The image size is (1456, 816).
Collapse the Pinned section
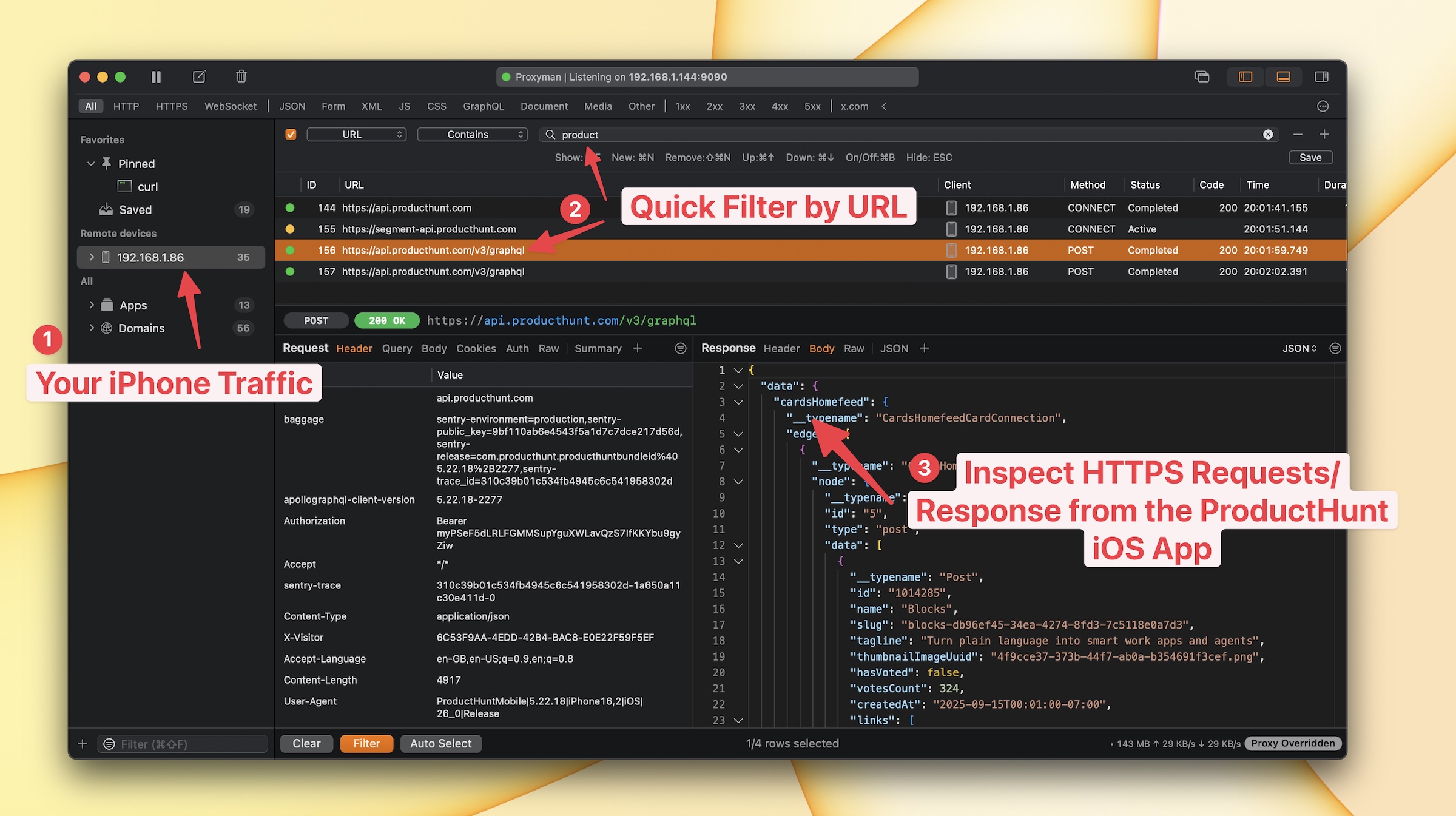[x=90, y=163]
